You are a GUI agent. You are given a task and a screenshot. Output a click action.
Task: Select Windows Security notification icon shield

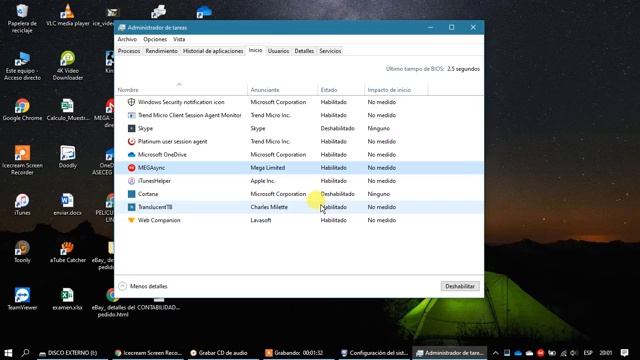pos(131,102)
